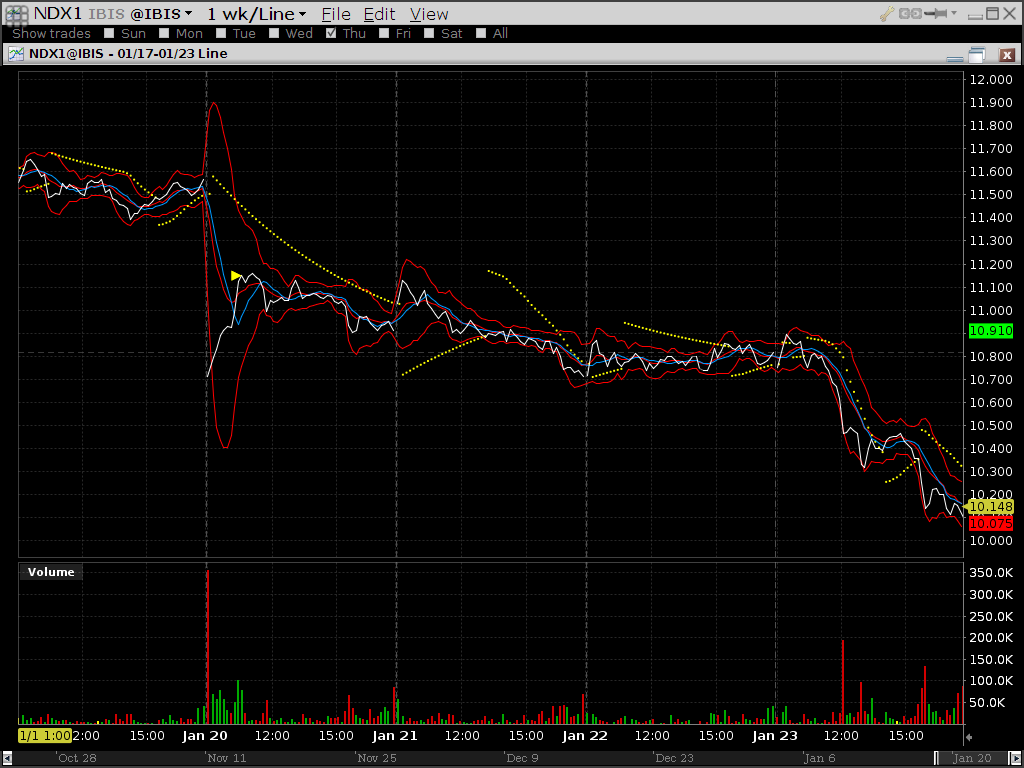The image size is (1024, 768).
Task: Open the wrench configuration tool
Action: pyautogui.click(x=887, y=13)
